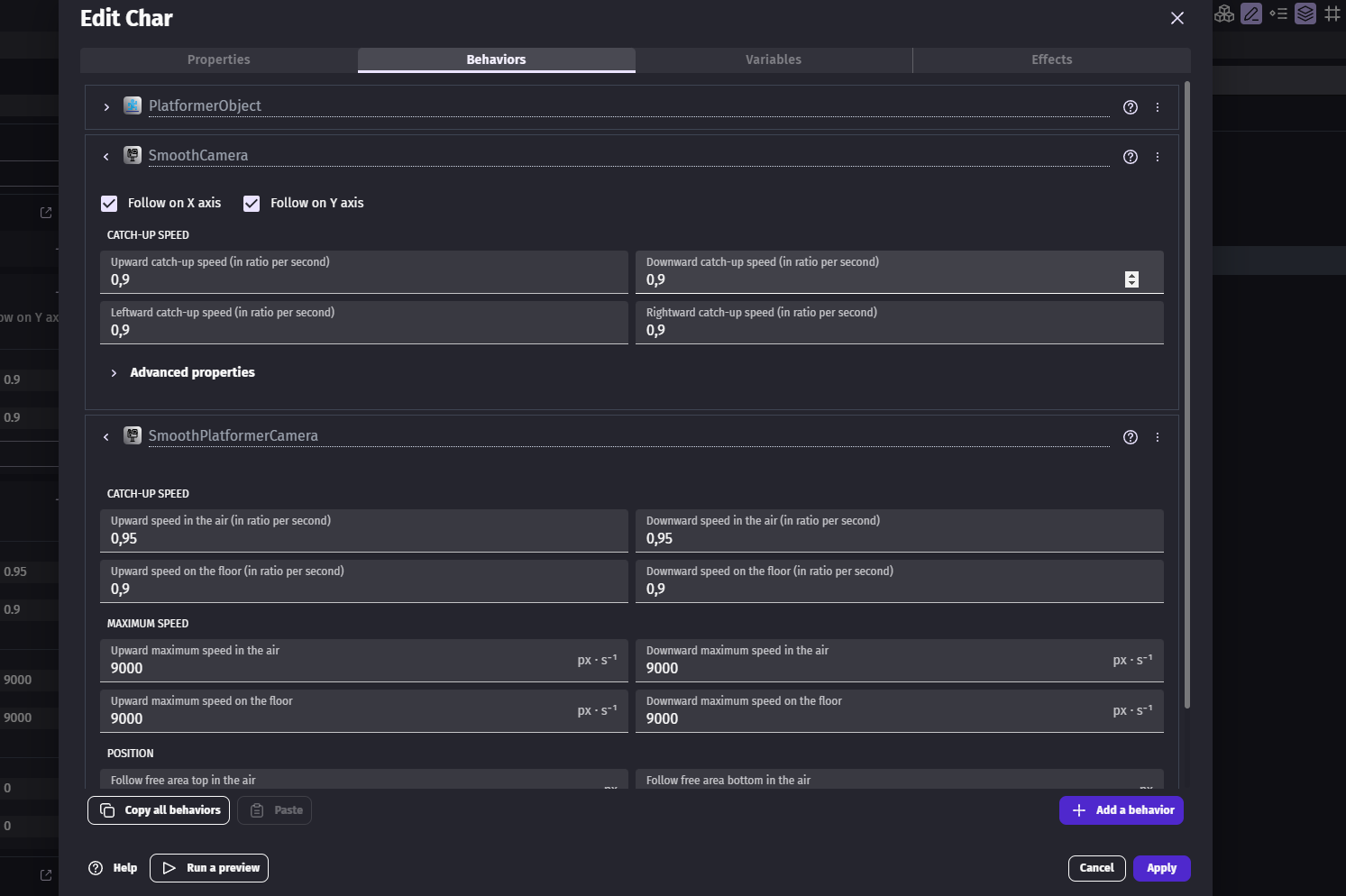Screen dimensions: 1346x896
Task: Click the SmoothCamera behavior name
Action: pyautogui.click(x=198, y=155)
